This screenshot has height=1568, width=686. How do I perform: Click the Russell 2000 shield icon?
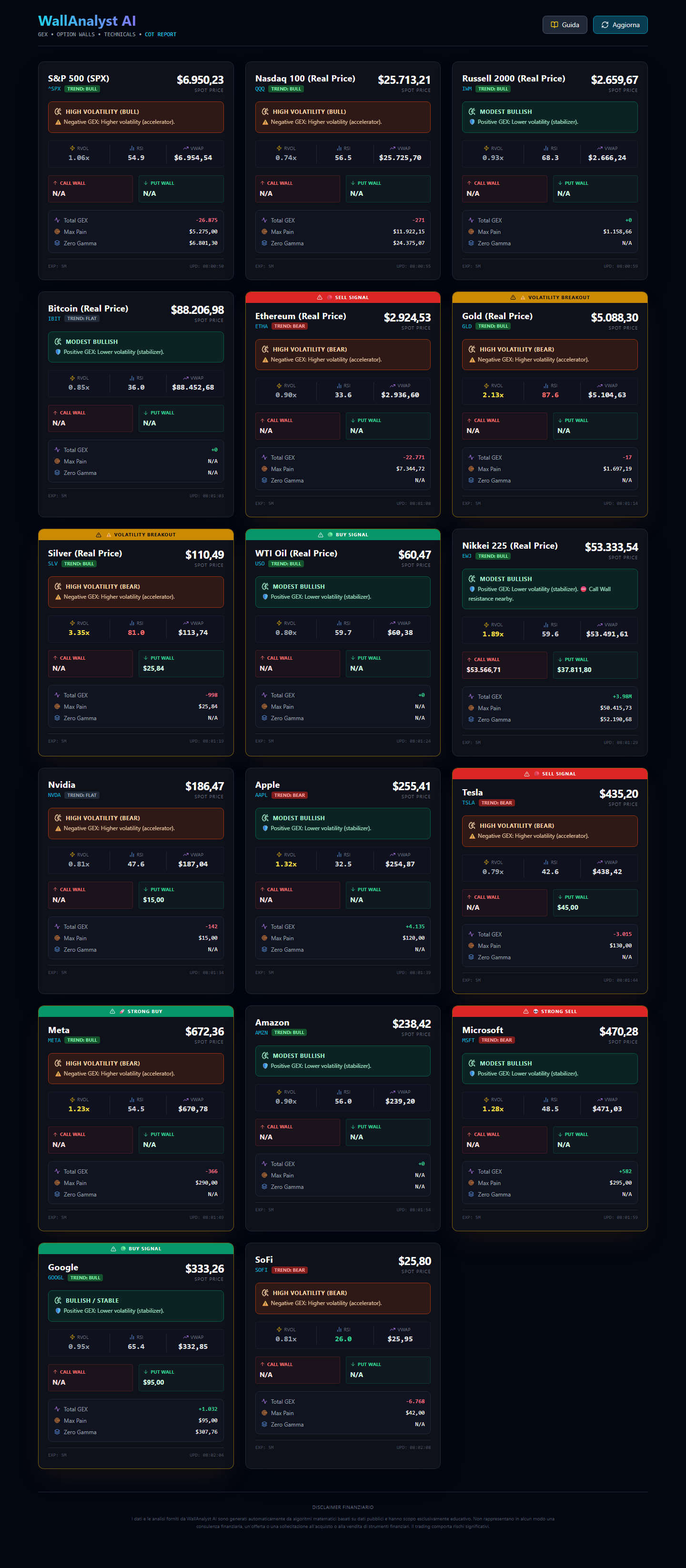pyautogui.click(x=472, y=122)
